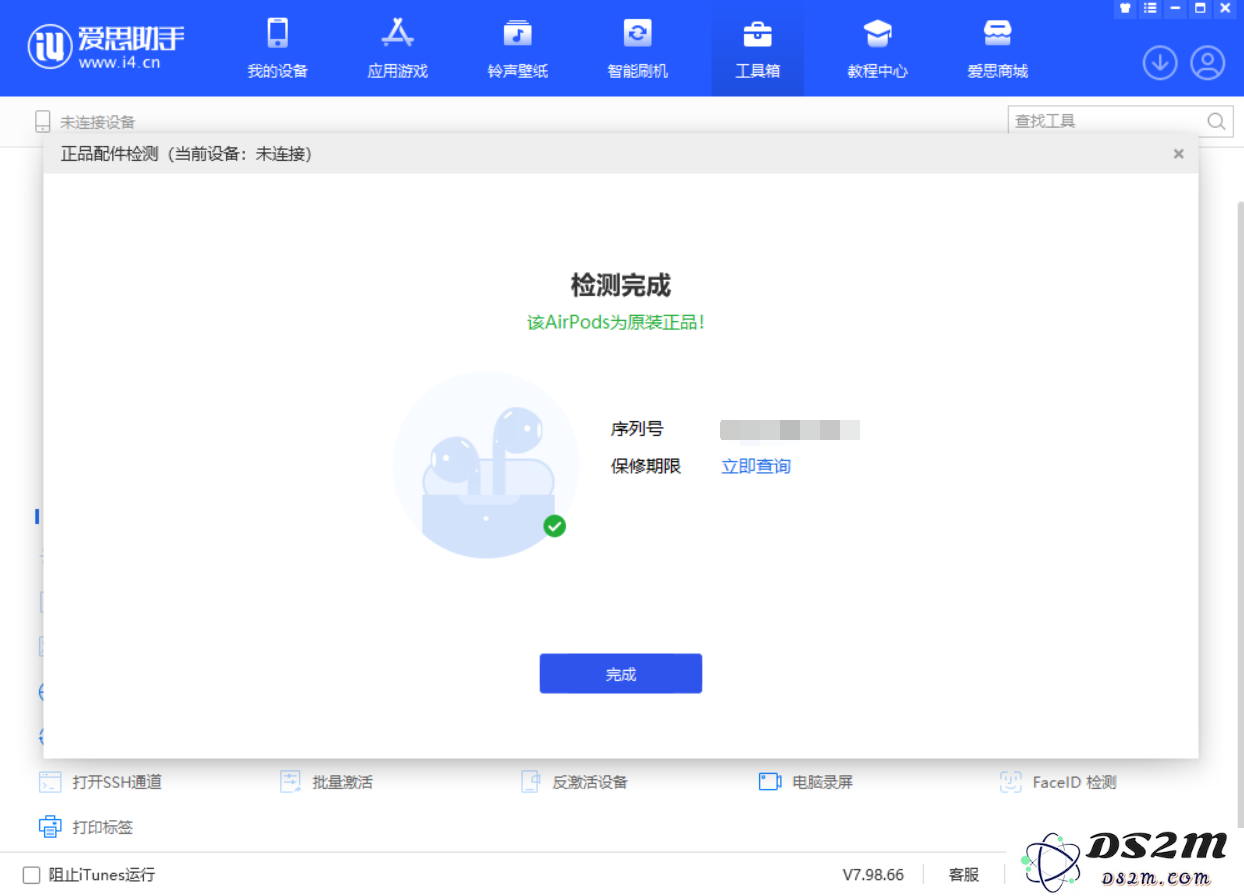The image size is (1244, 896).
Task: Click the 未连接设备 device indicator
Action: click(x=85, y=122)
